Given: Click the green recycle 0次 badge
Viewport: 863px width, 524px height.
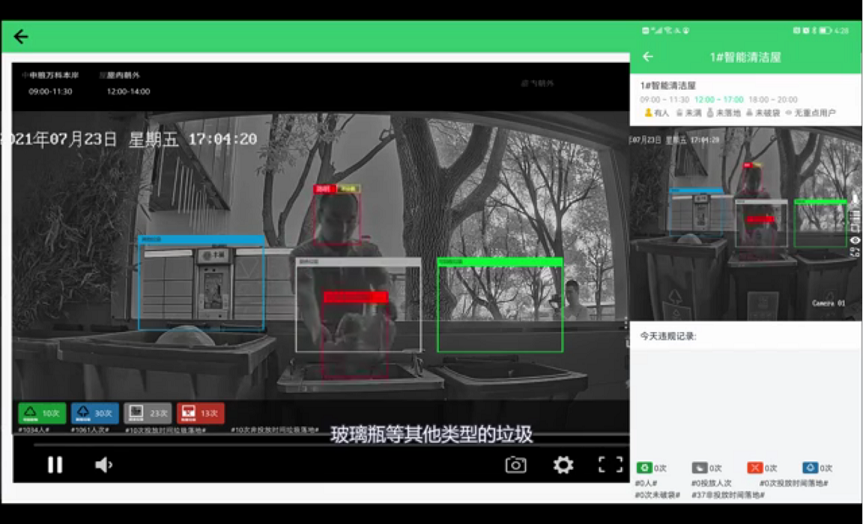Looking at the screenshot, I should tap(652, 468).
